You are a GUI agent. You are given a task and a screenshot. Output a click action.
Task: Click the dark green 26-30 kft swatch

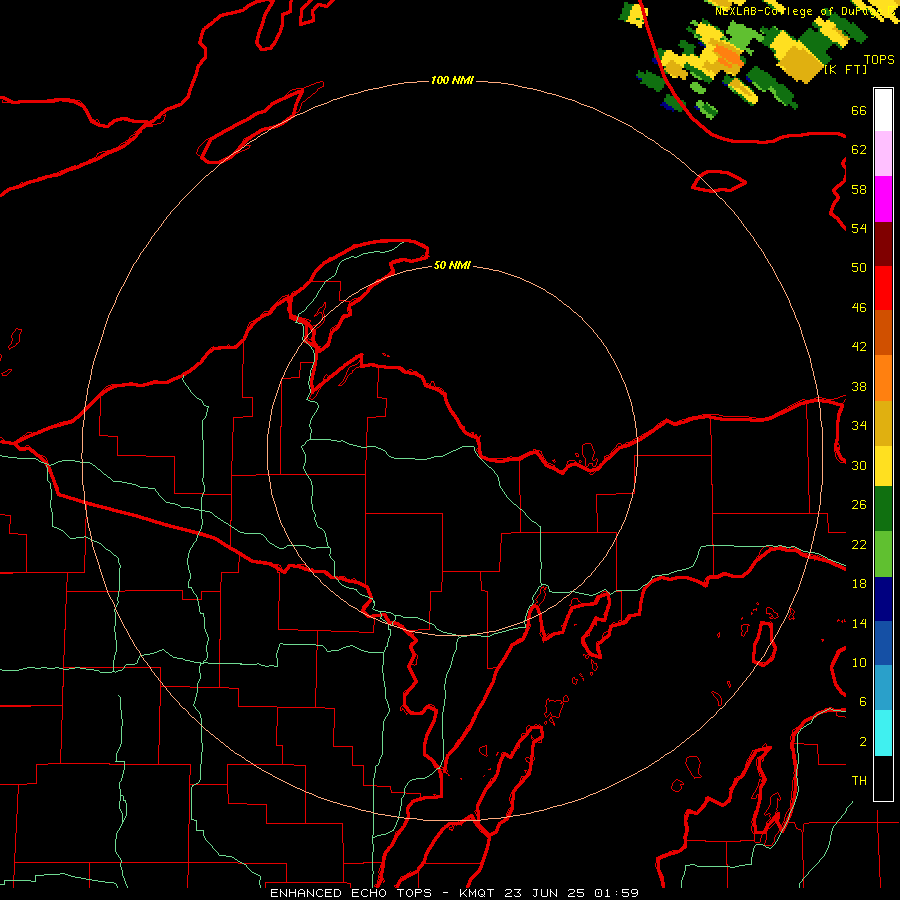883,509
